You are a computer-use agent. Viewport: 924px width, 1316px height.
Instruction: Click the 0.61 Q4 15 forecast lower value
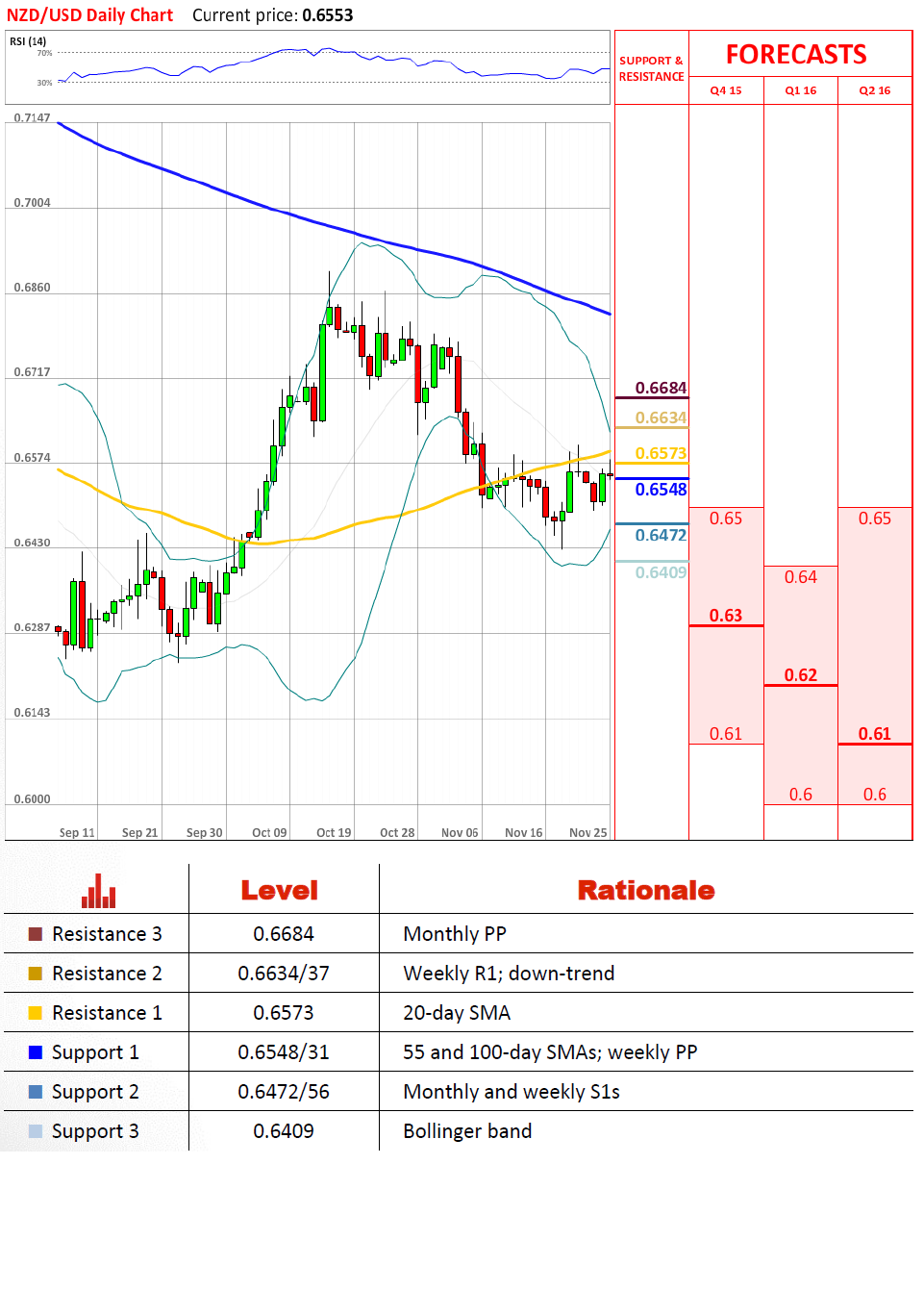point(726,734)
